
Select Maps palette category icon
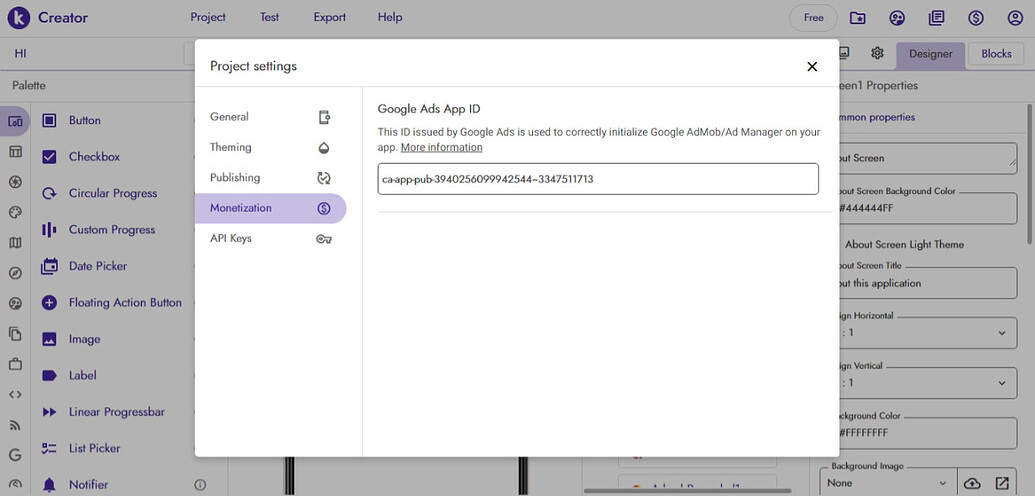pyautogui.click(x=15, y=242)
